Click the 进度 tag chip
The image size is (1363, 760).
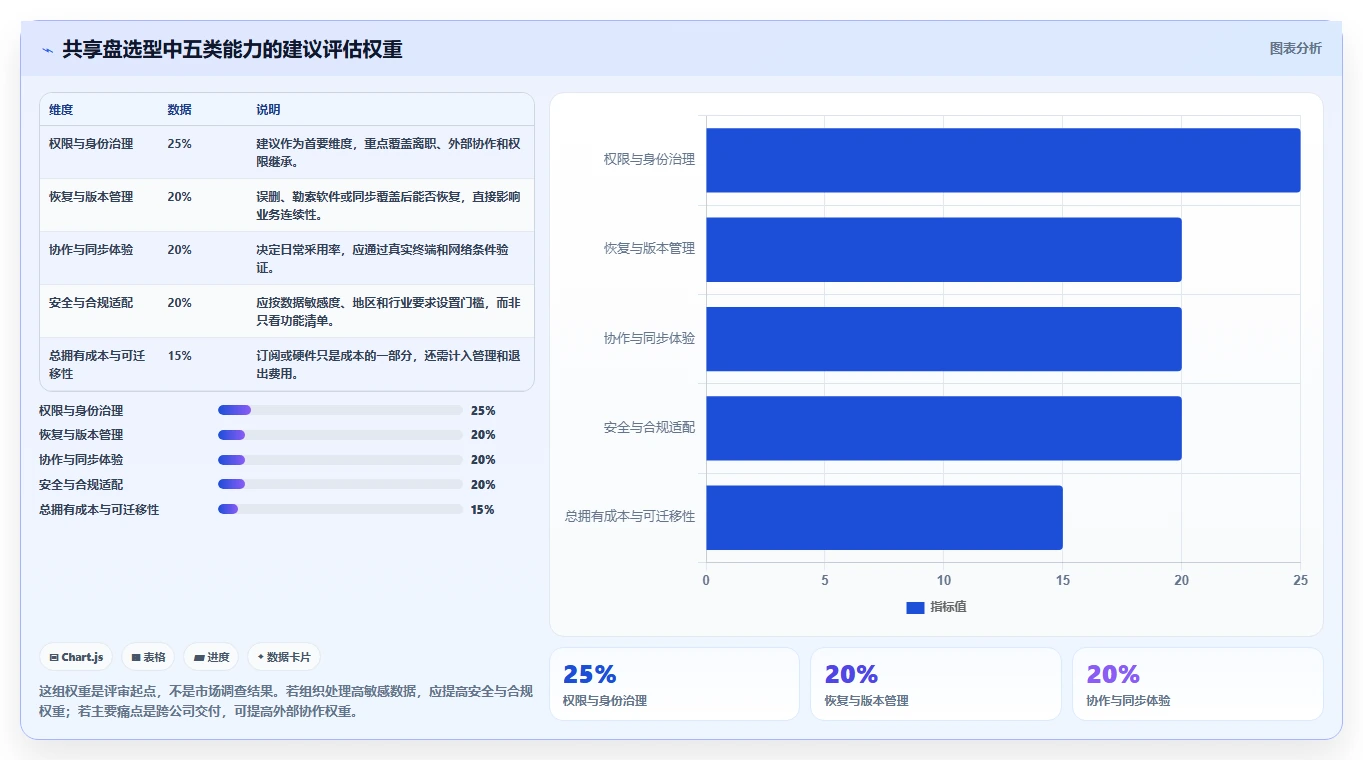tap(211, 657)
